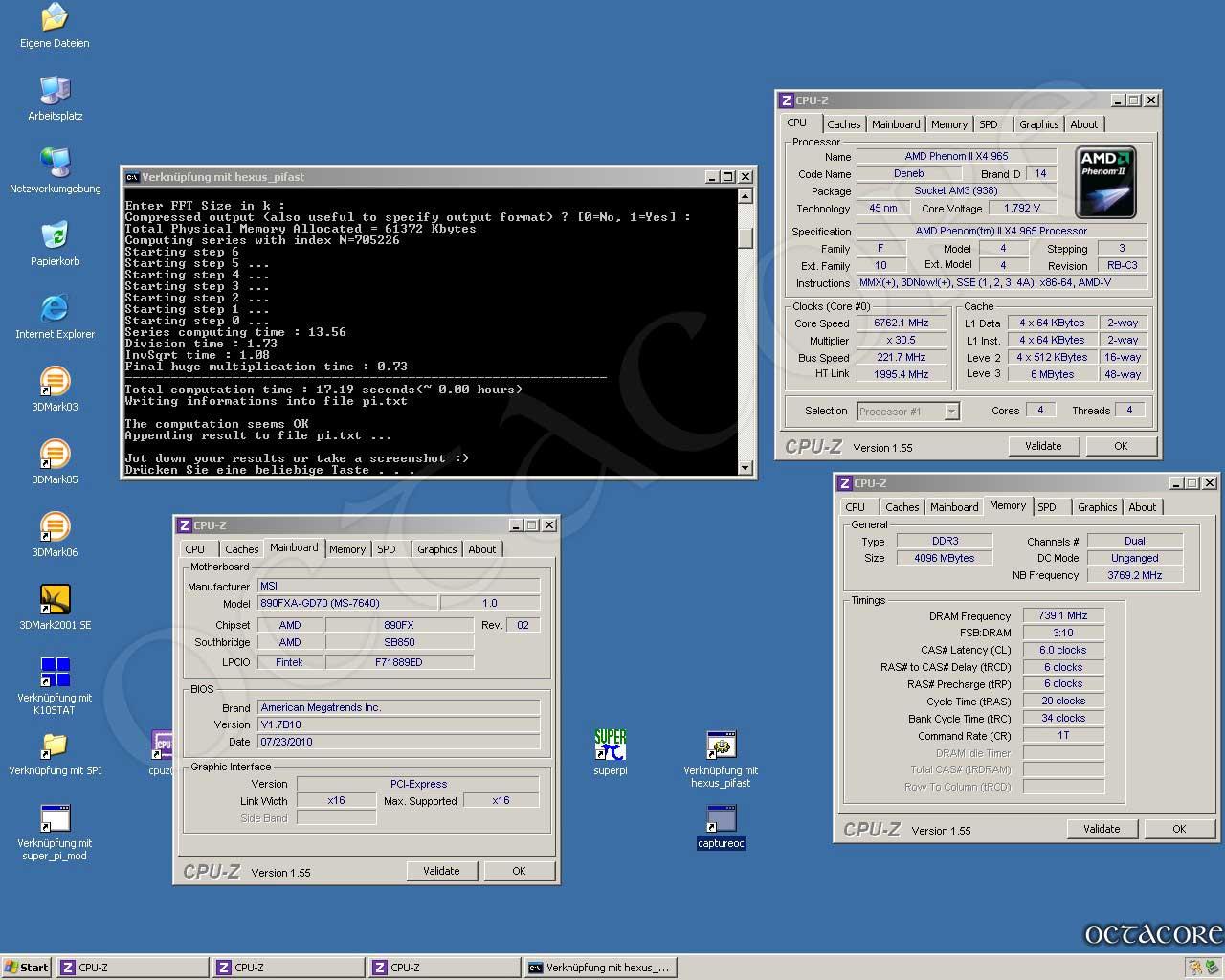The image size is (1225, 980).
Task: Click the HT Link 1995.4 MHz value
Action: tap(901, 375)
